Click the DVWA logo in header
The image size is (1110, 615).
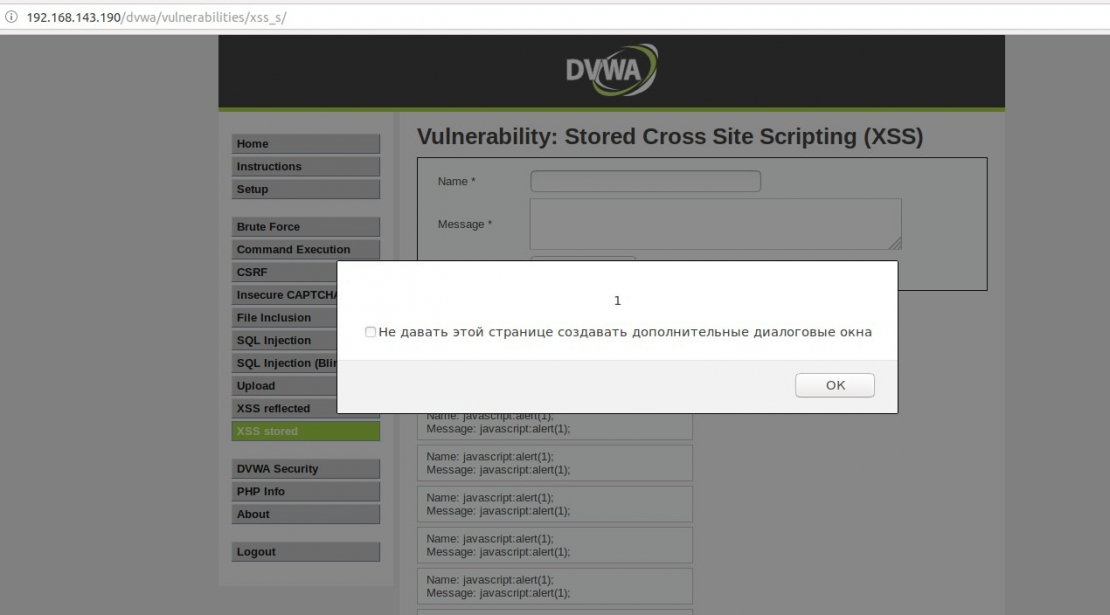pyautogui.click(x=612, y=70)
